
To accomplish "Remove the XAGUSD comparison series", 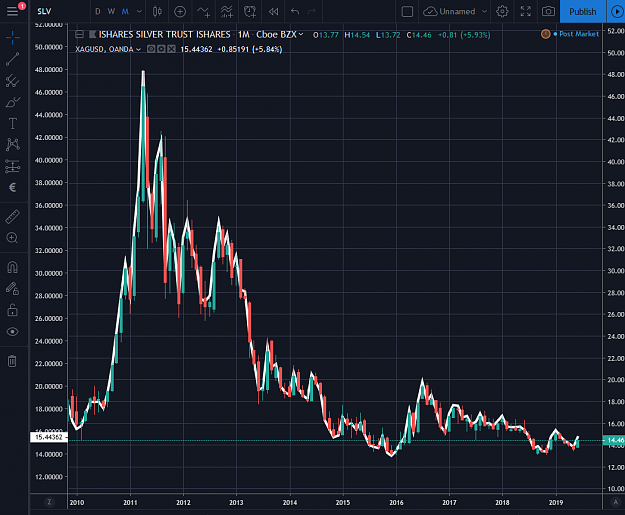I will [x=171, y=49].
